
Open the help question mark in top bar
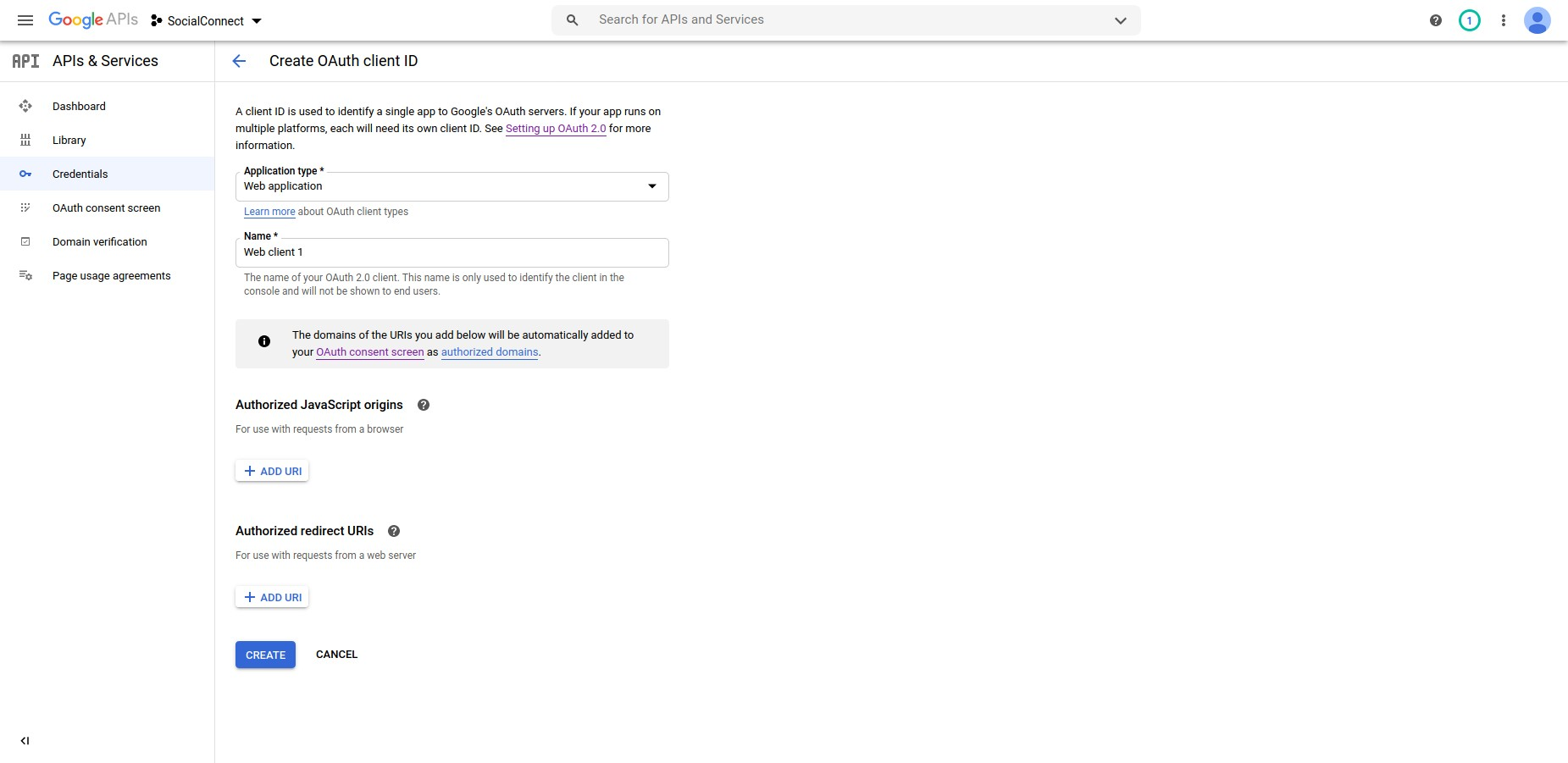pos(1435,20)
